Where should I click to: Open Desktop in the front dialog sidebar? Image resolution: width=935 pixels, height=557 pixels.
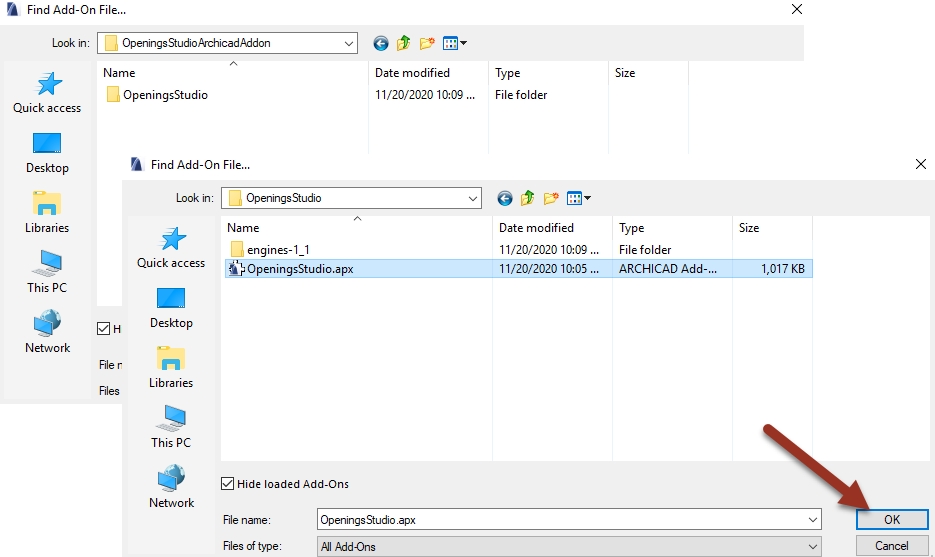pos(171,308)
